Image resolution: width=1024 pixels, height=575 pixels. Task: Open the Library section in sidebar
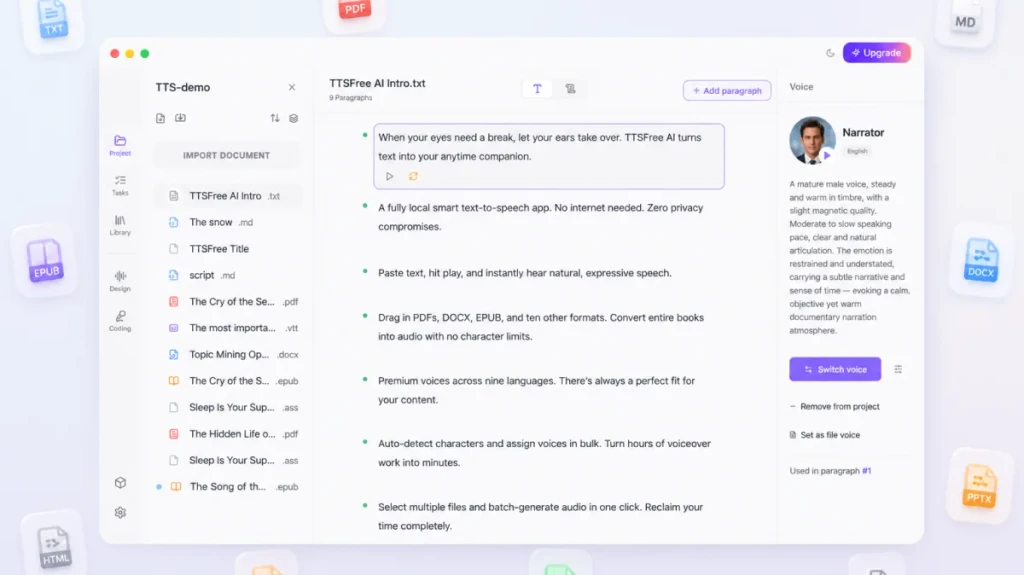[x=120, y=225]
